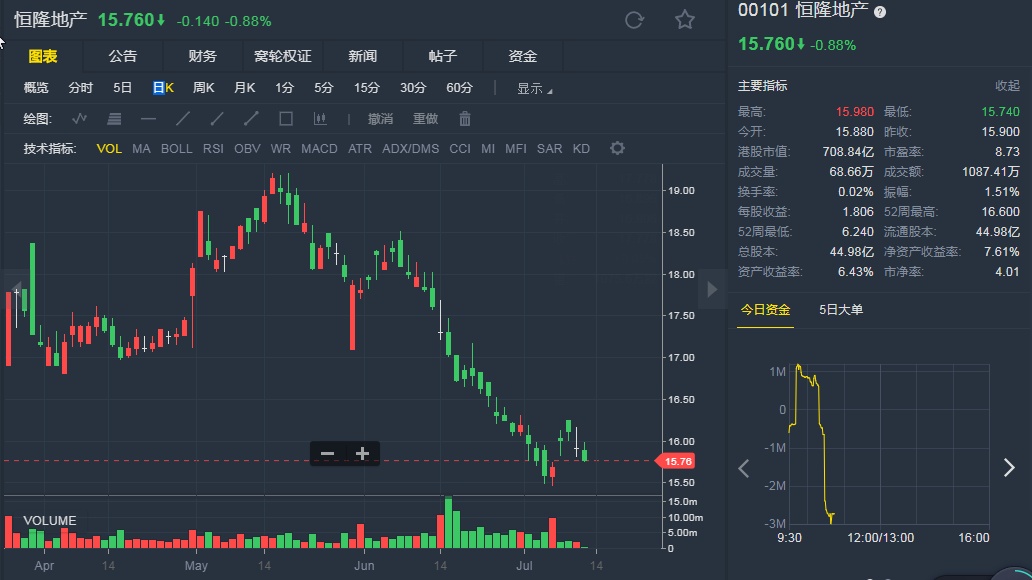This screenshot has width=1032, height=580.
Task: Go to next fund chart with right chevron
Action: (1008, 468)
